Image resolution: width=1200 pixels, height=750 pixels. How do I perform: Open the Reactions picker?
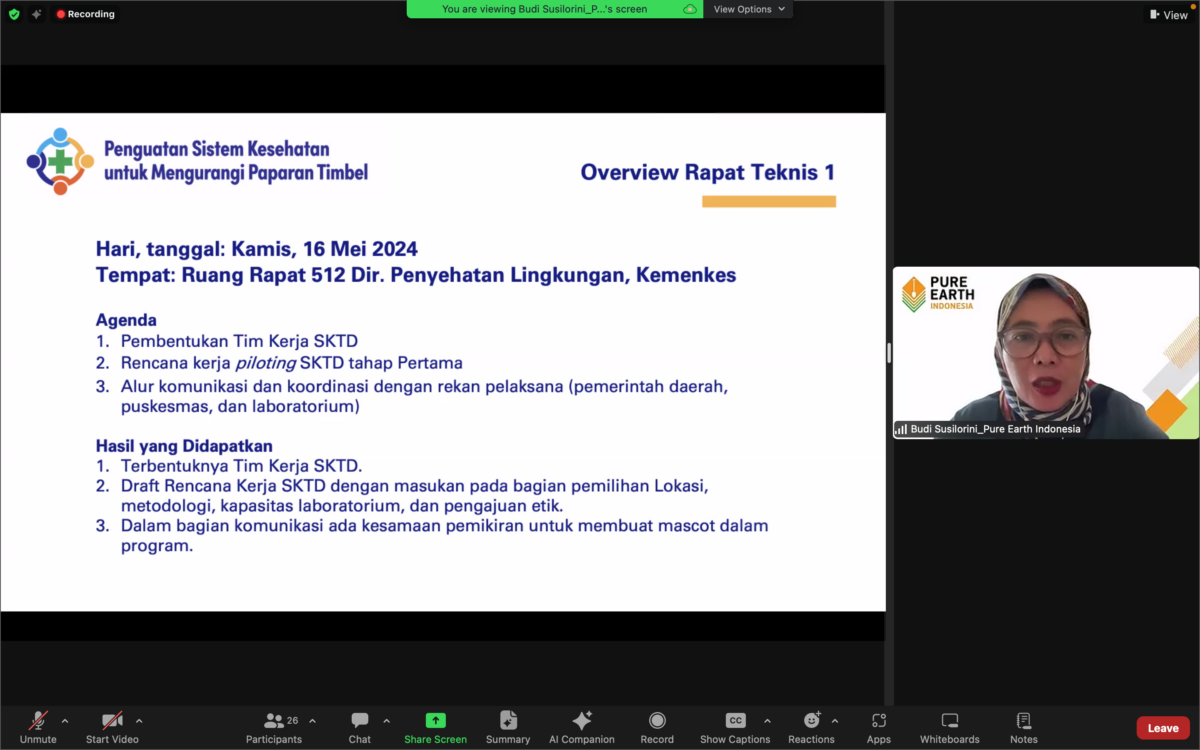coord(811,727)
